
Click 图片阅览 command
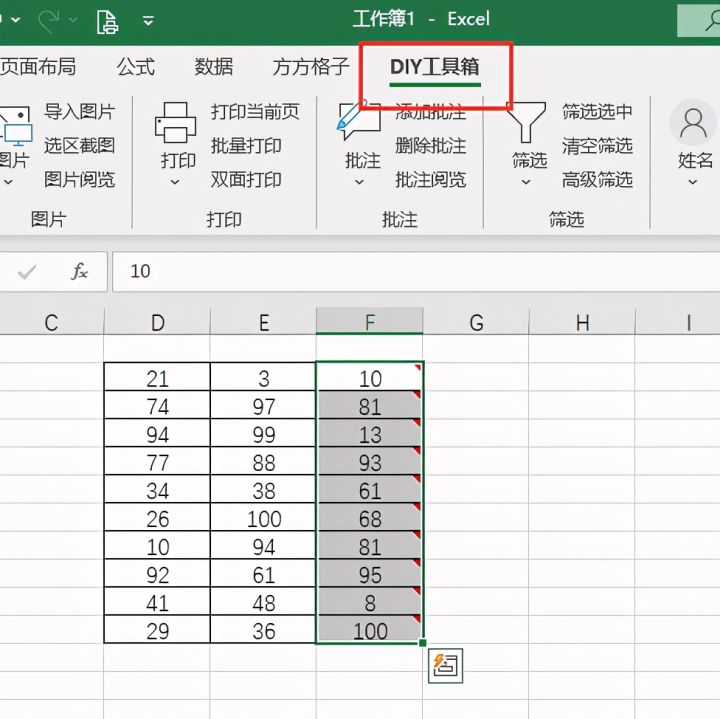79,180
